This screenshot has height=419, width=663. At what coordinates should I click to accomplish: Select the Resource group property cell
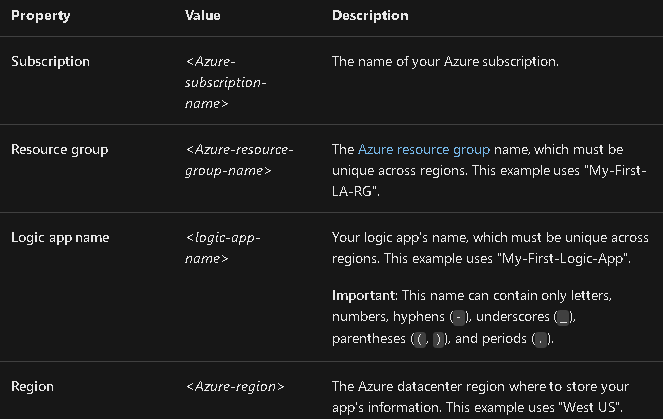point(60,150)
